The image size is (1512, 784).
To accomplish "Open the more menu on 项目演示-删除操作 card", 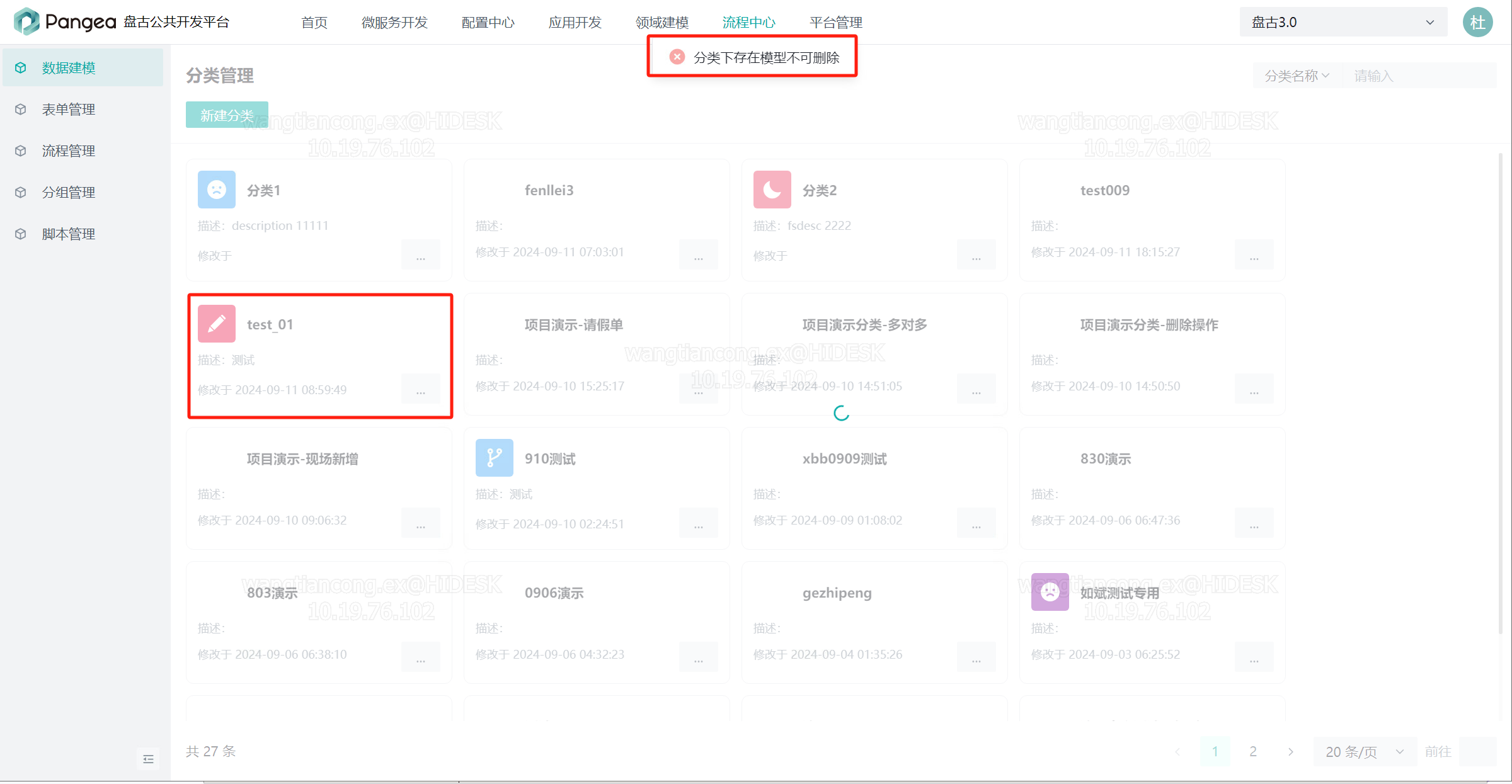I will pyautogui.click(x=1254, y=389).
